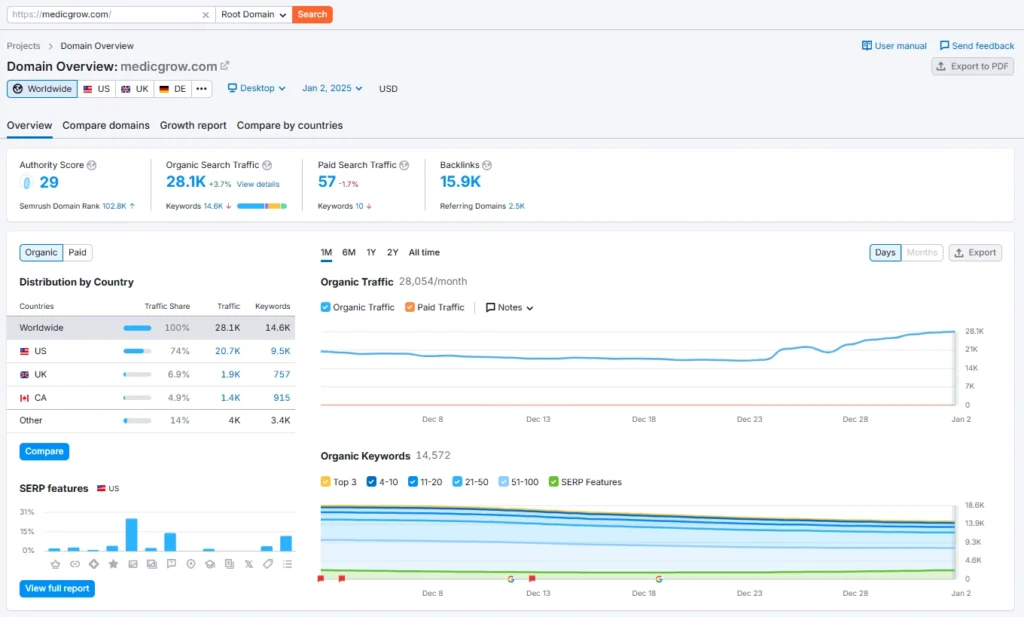Uncheck the Organic Traffic checkbox

coord(325,307)
